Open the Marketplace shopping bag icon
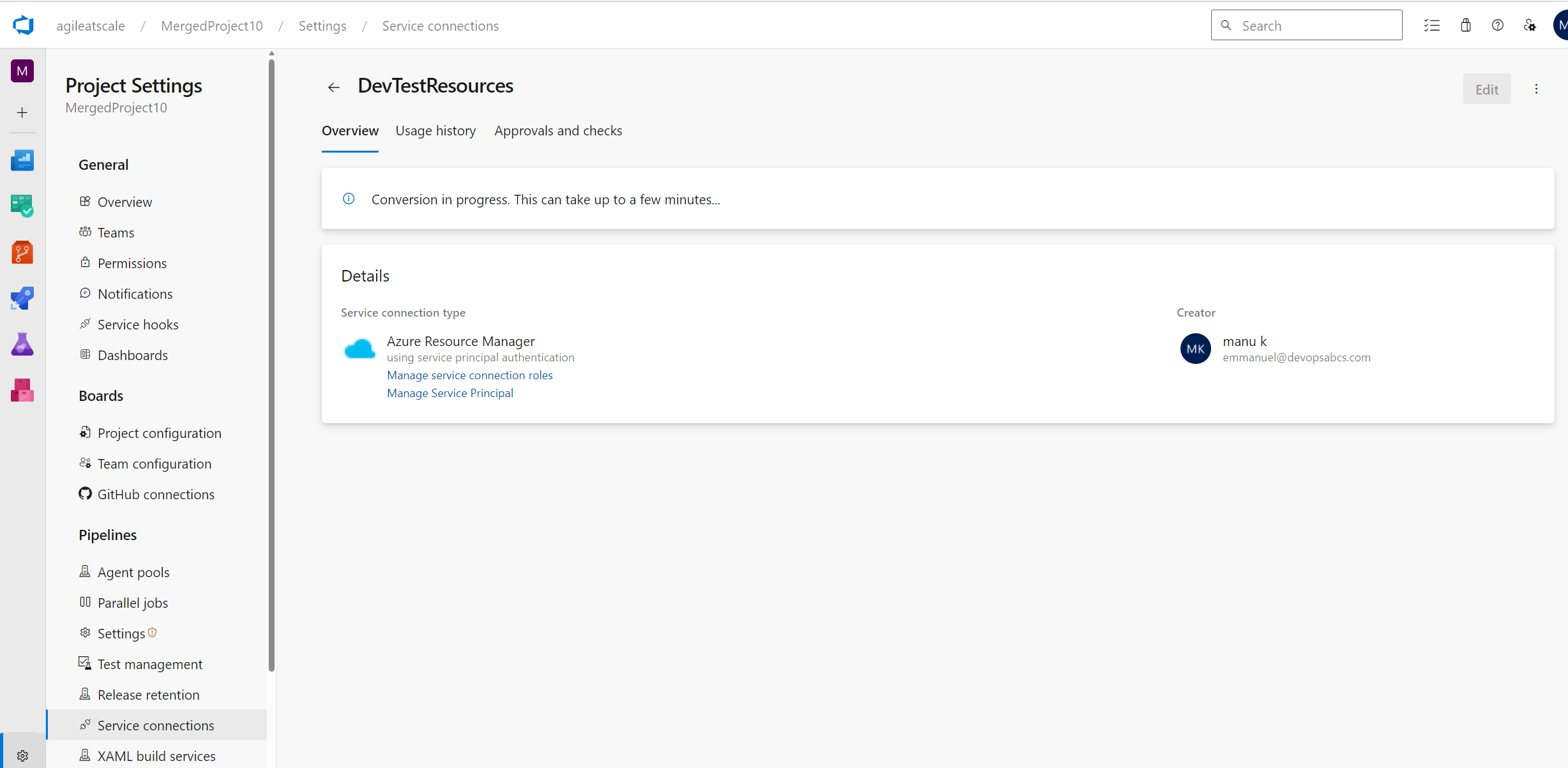Screen dimensions: 1568x768 1465,26
